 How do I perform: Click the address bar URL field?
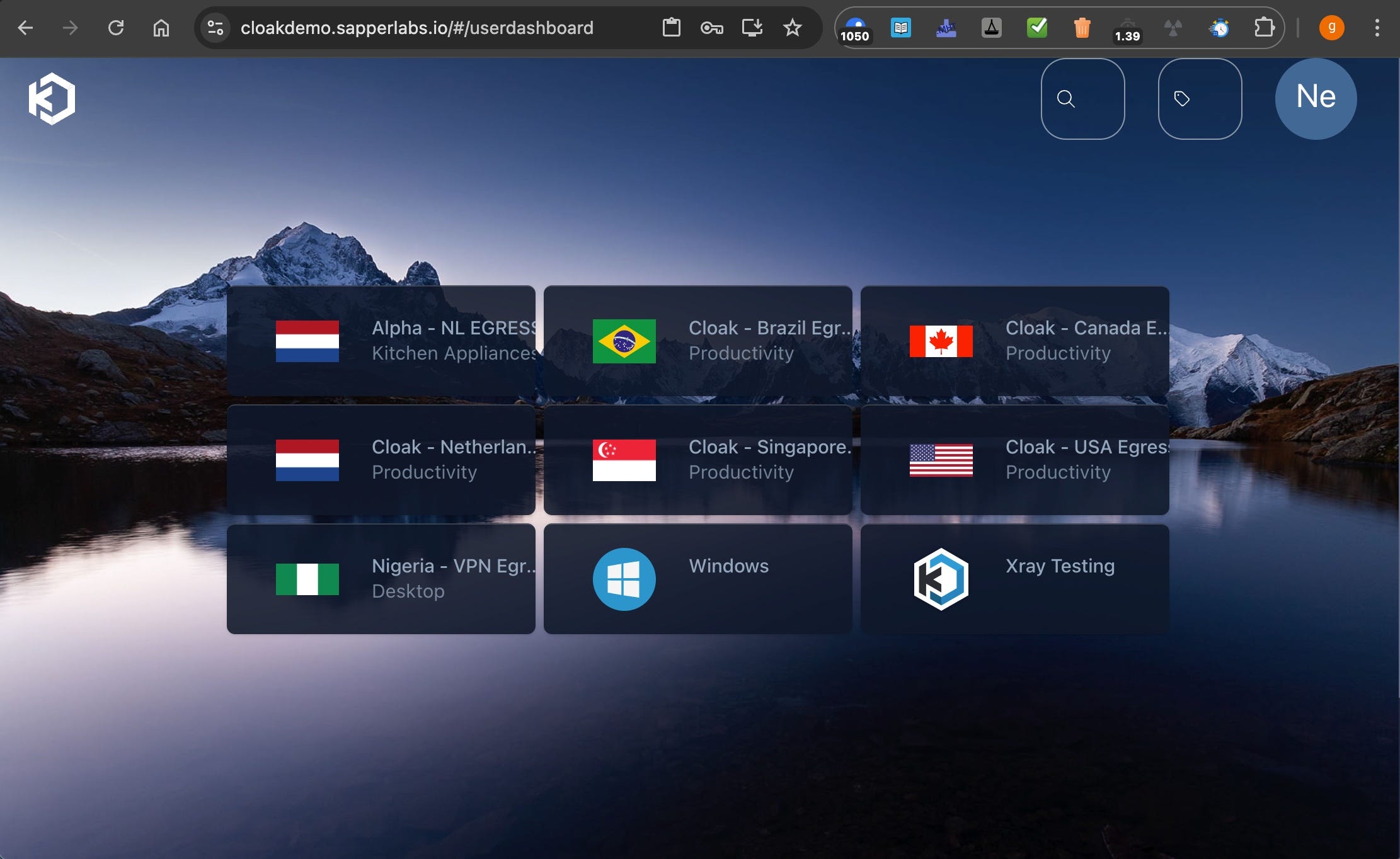tap(416, 28)
